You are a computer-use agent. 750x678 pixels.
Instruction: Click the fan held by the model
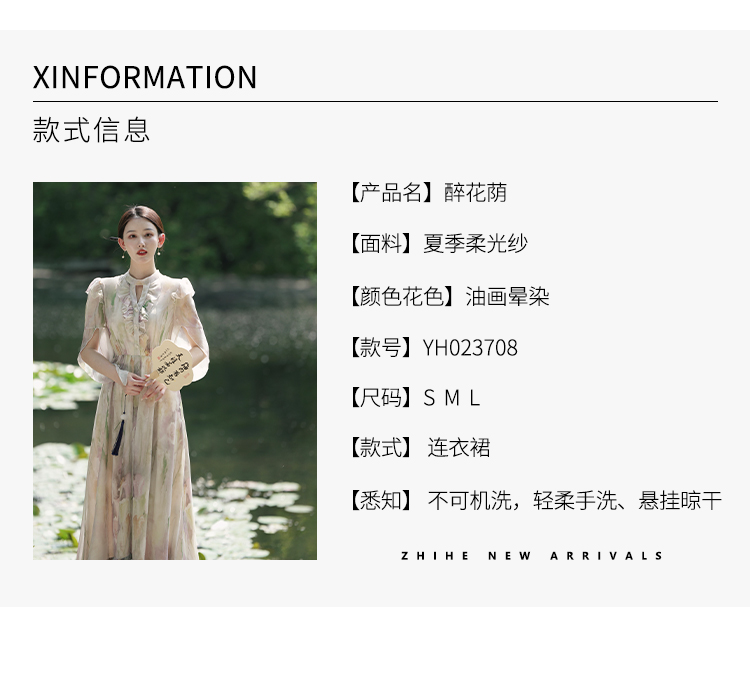click(170, 367)
